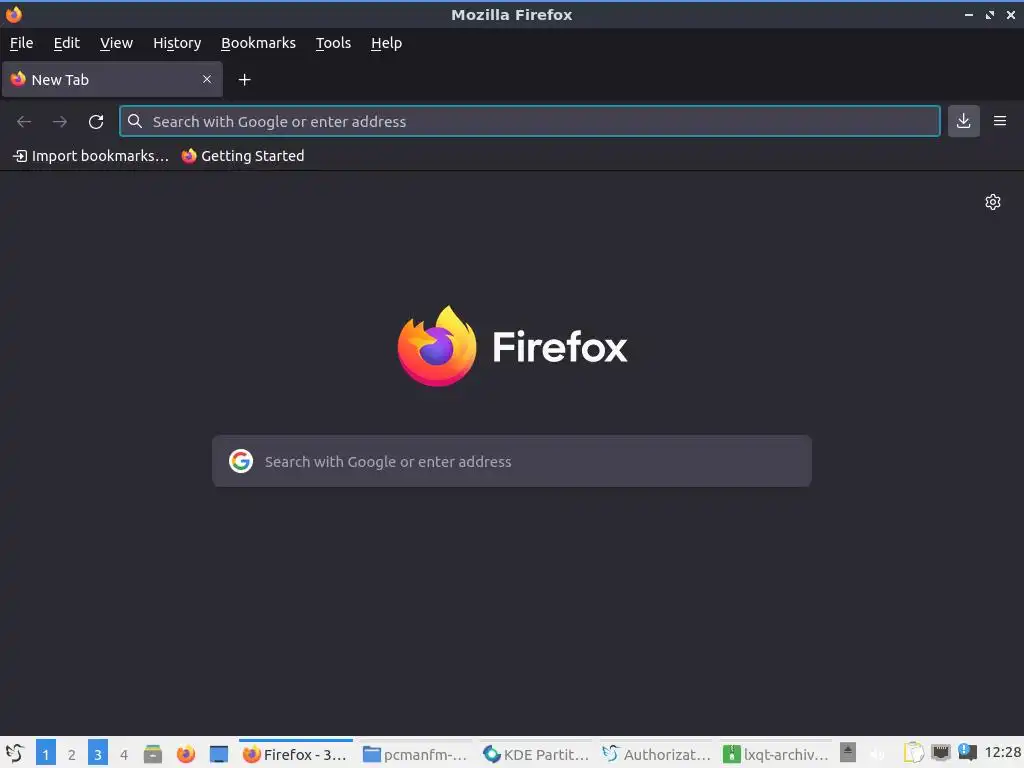Maximize the Mozilla Firefox window

(990, 14)
